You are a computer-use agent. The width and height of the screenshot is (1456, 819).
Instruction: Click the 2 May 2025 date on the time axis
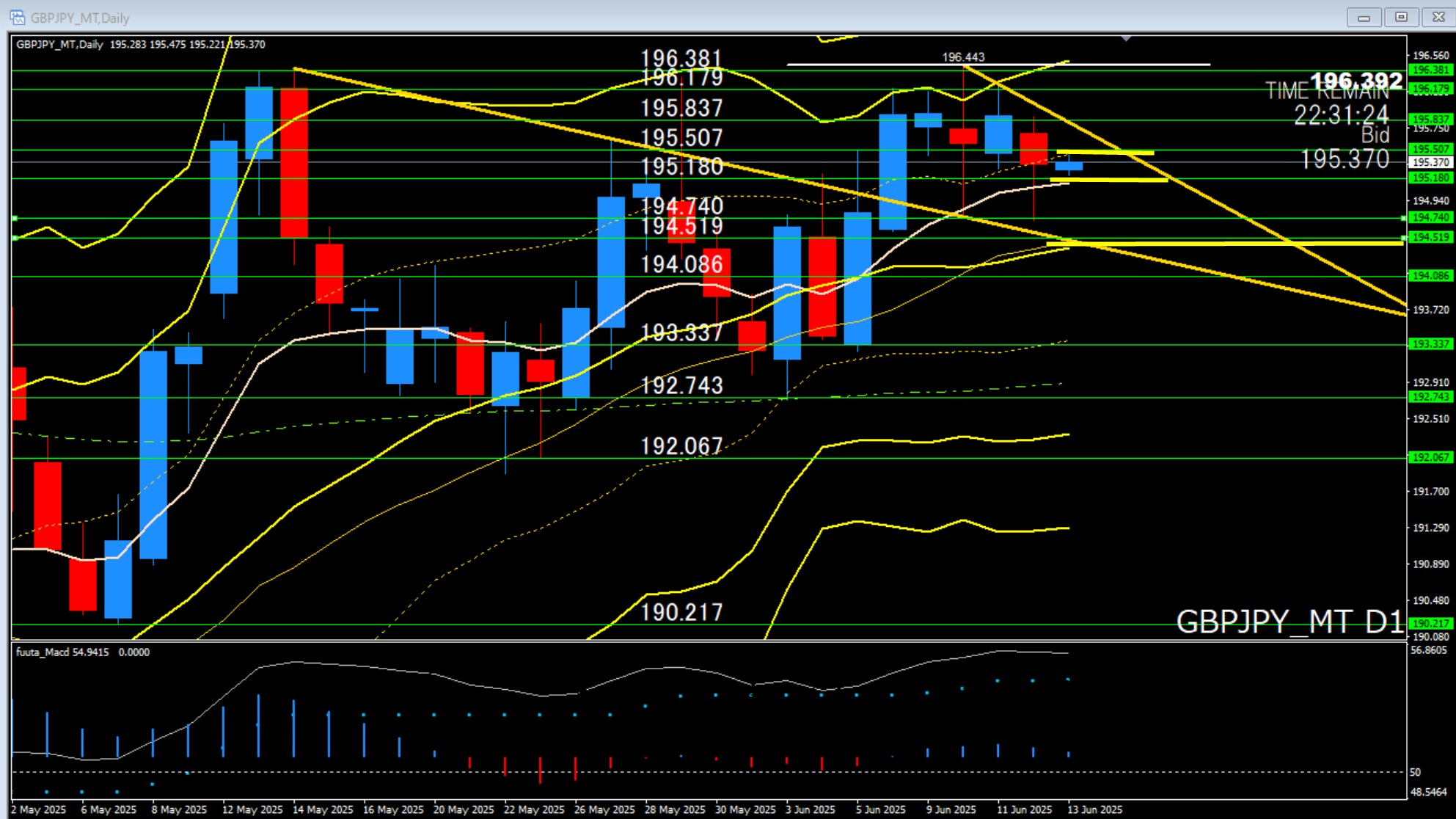[38, 809]
